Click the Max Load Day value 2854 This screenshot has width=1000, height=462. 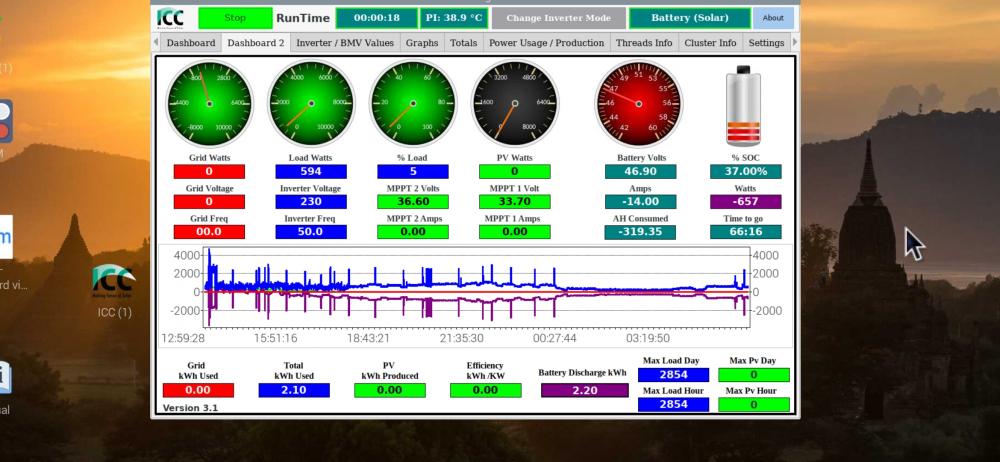(673, 375)
